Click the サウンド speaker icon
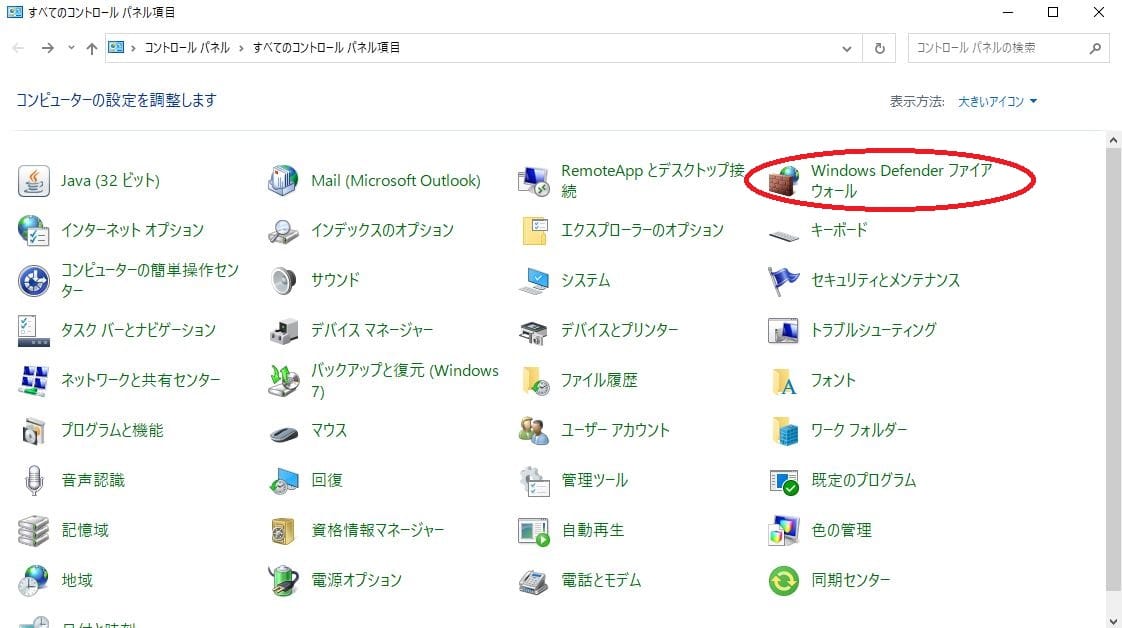This screenshot has width=1122, height=628. [x=283, y=280]
